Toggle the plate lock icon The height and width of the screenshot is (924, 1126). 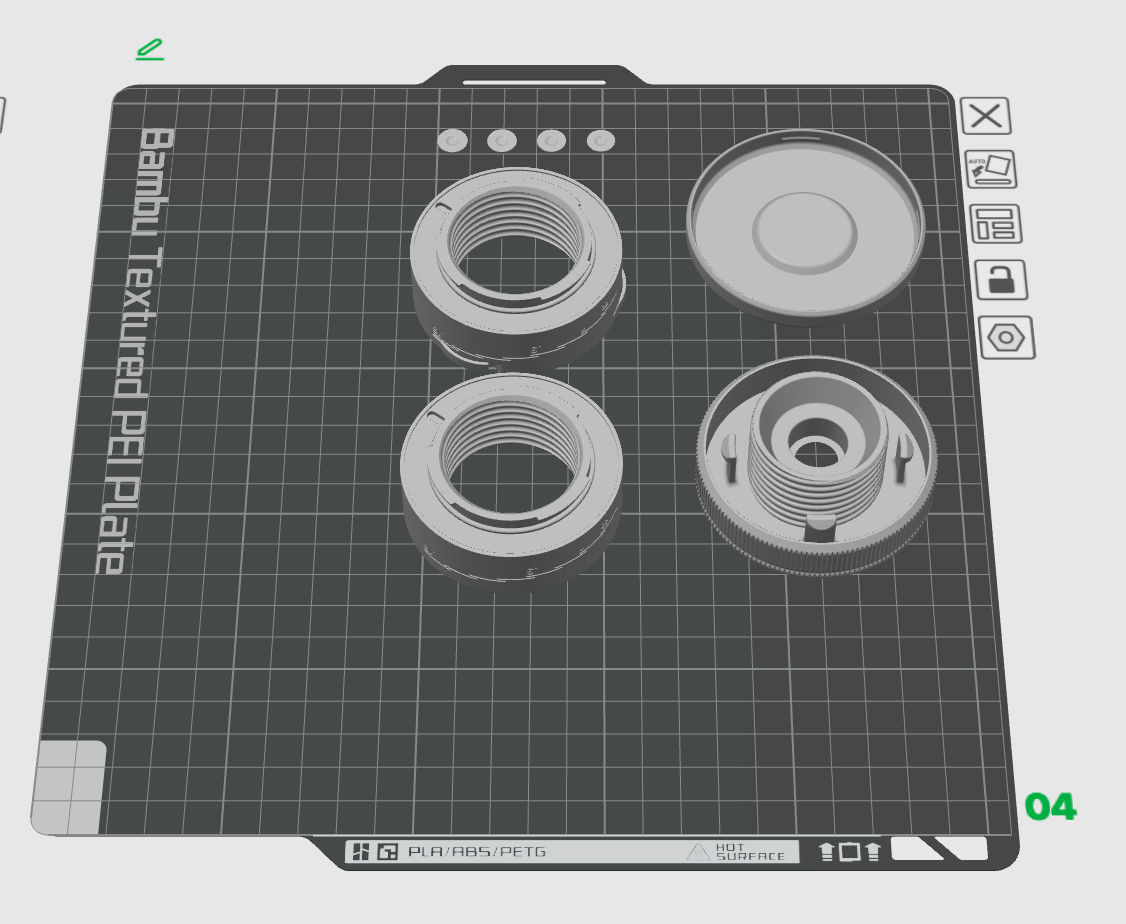(x=1001, y=281)
